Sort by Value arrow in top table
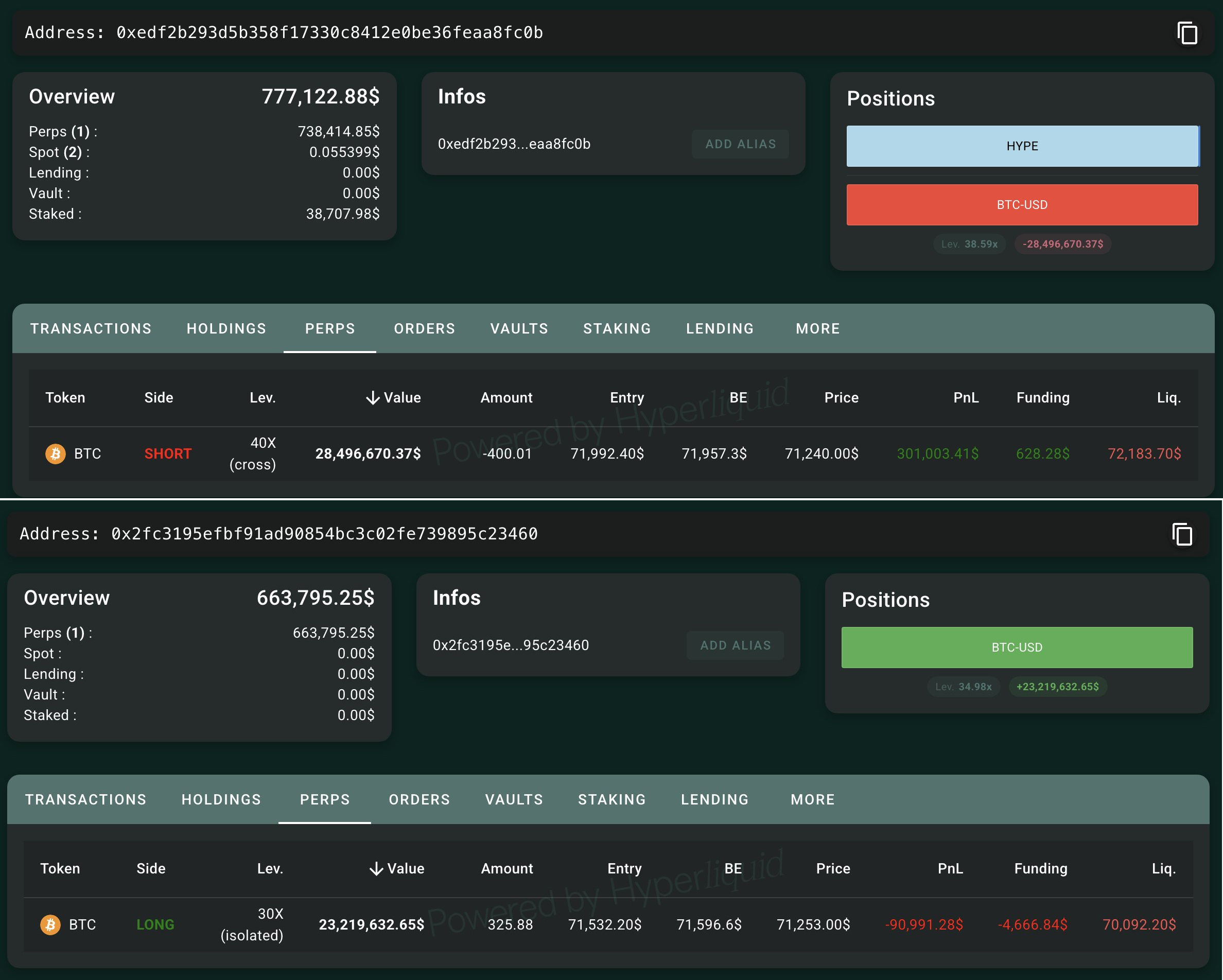Image resolution: width=1223 pixels, height=980 pixels. [x=373, y=397]
